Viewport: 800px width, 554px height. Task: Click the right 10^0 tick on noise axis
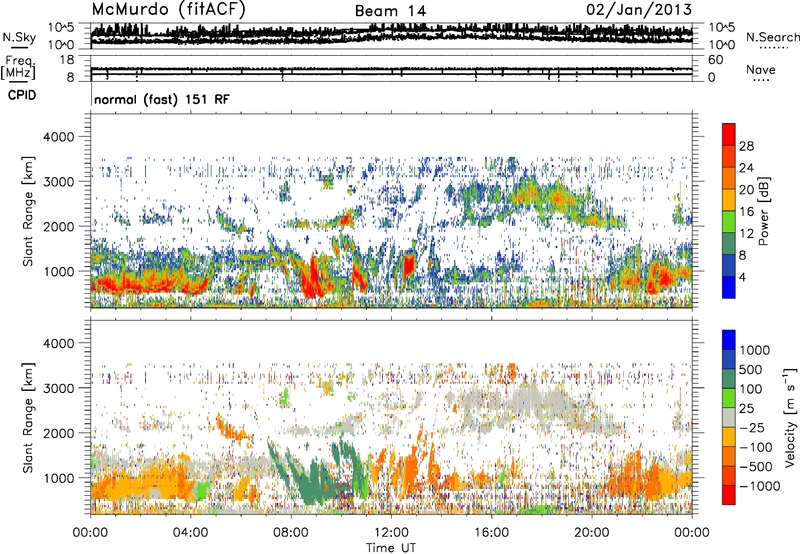[722, 45]
